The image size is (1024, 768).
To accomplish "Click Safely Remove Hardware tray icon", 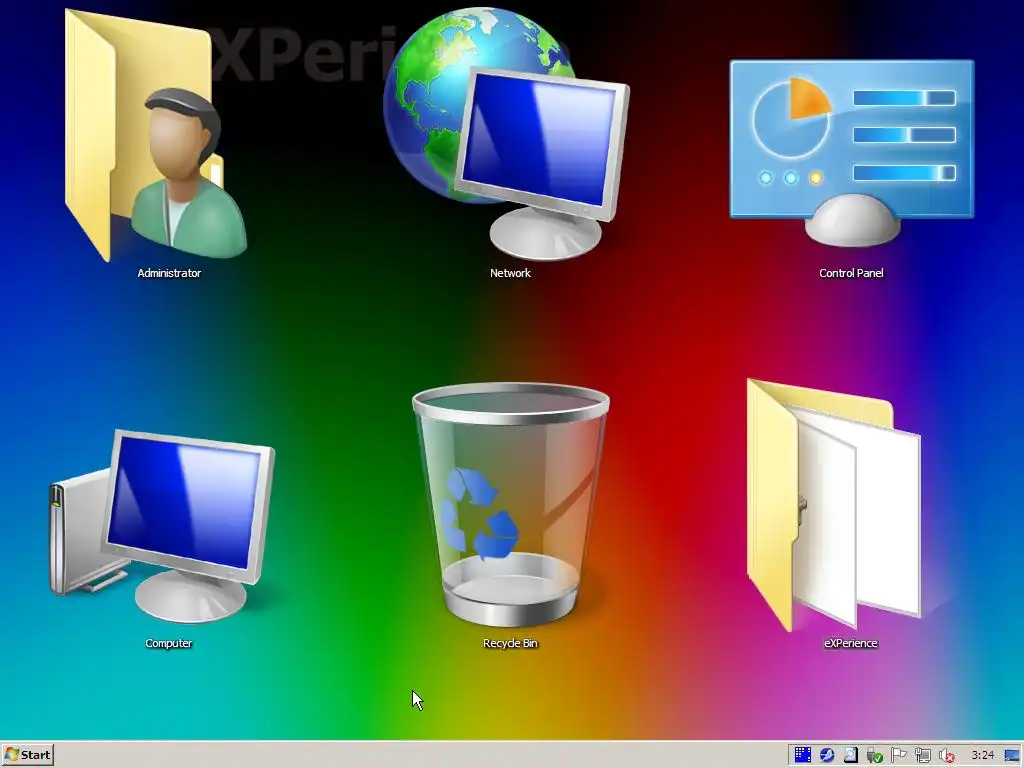I will (x=874, y=756).
